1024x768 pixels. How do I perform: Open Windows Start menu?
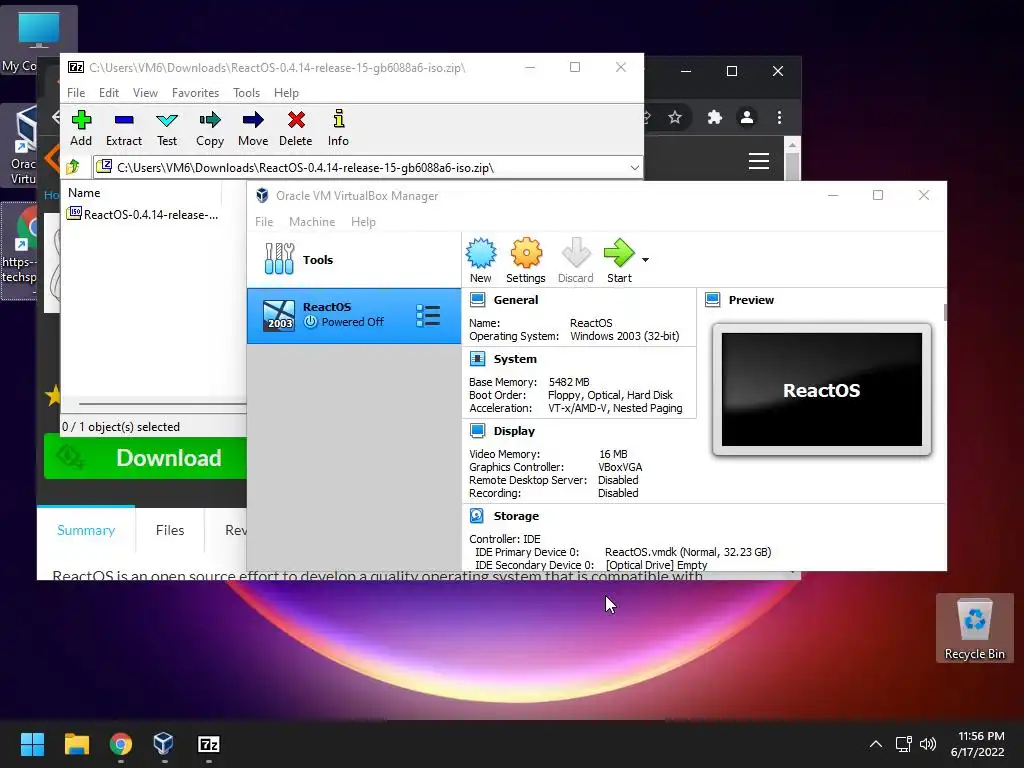pos(32,744)
